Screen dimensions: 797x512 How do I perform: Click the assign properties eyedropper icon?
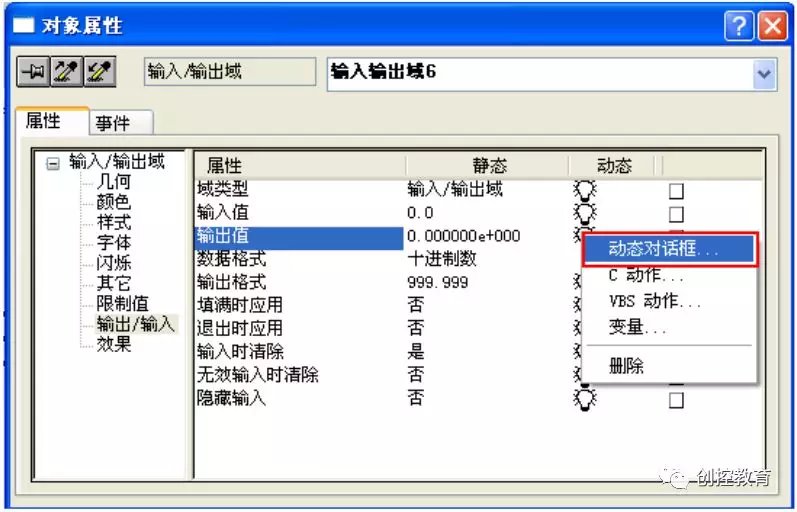101,73
